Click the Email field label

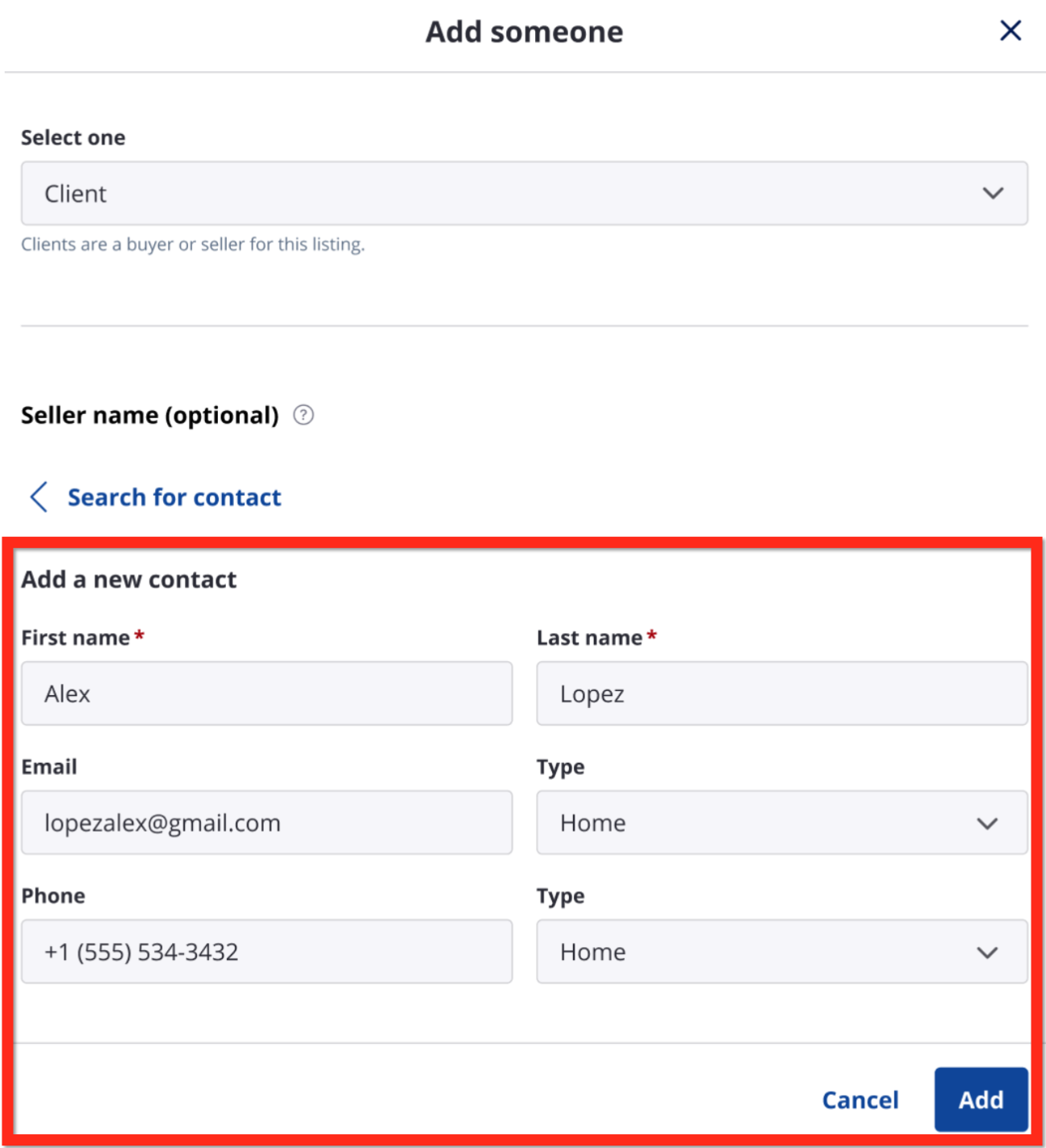(49, 767)
